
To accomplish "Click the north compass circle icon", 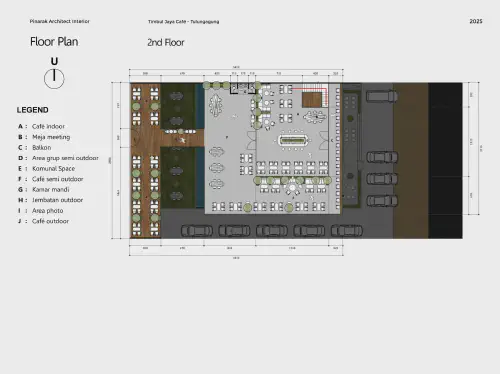I will click(x=54, y=79).
